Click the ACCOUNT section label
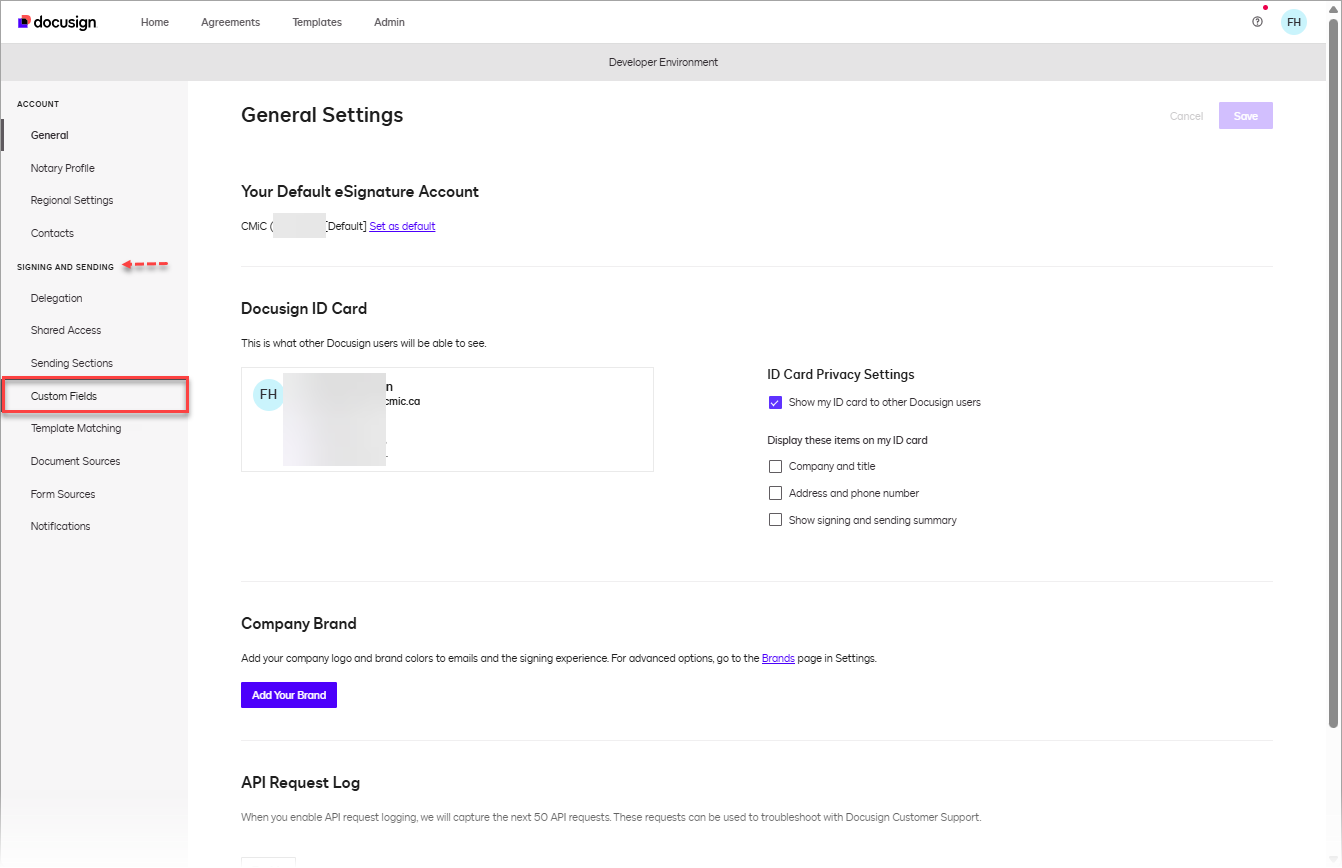 (38, 104)
